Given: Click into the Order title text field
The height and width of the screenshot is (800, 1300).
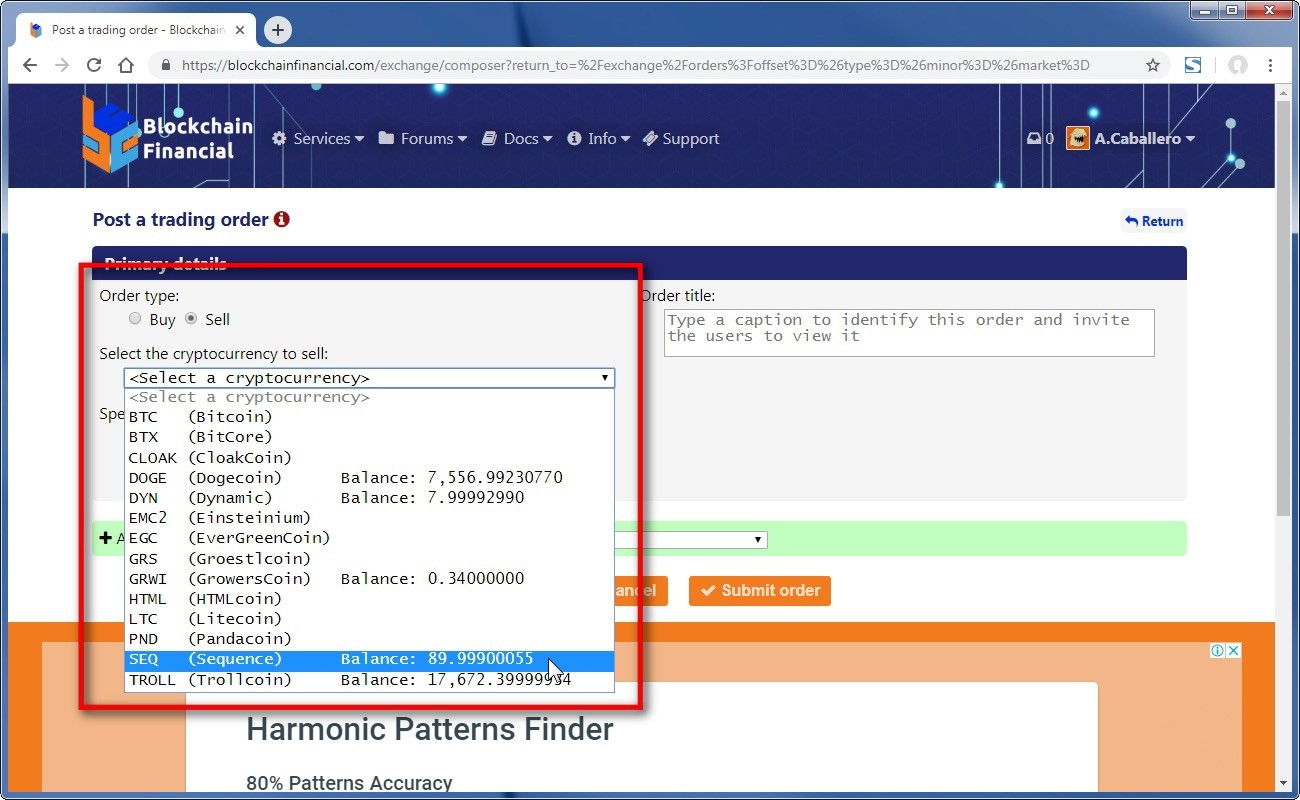Looking at the screenshot, I should pyautogui.click(x=908, y=332).
